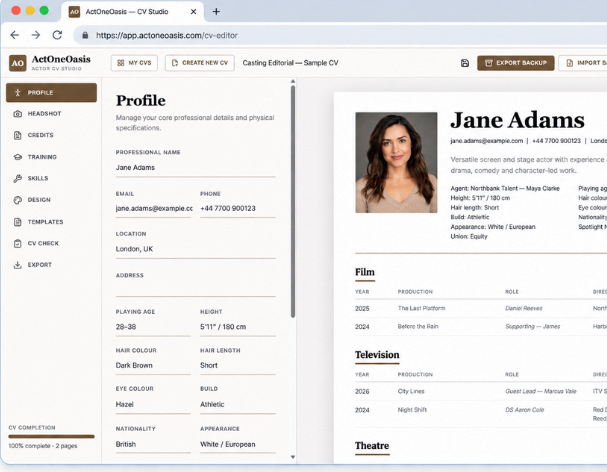Viewport: 607px width, 472px height.
Task: Click Before the Rain production entry
Action: 418,326
